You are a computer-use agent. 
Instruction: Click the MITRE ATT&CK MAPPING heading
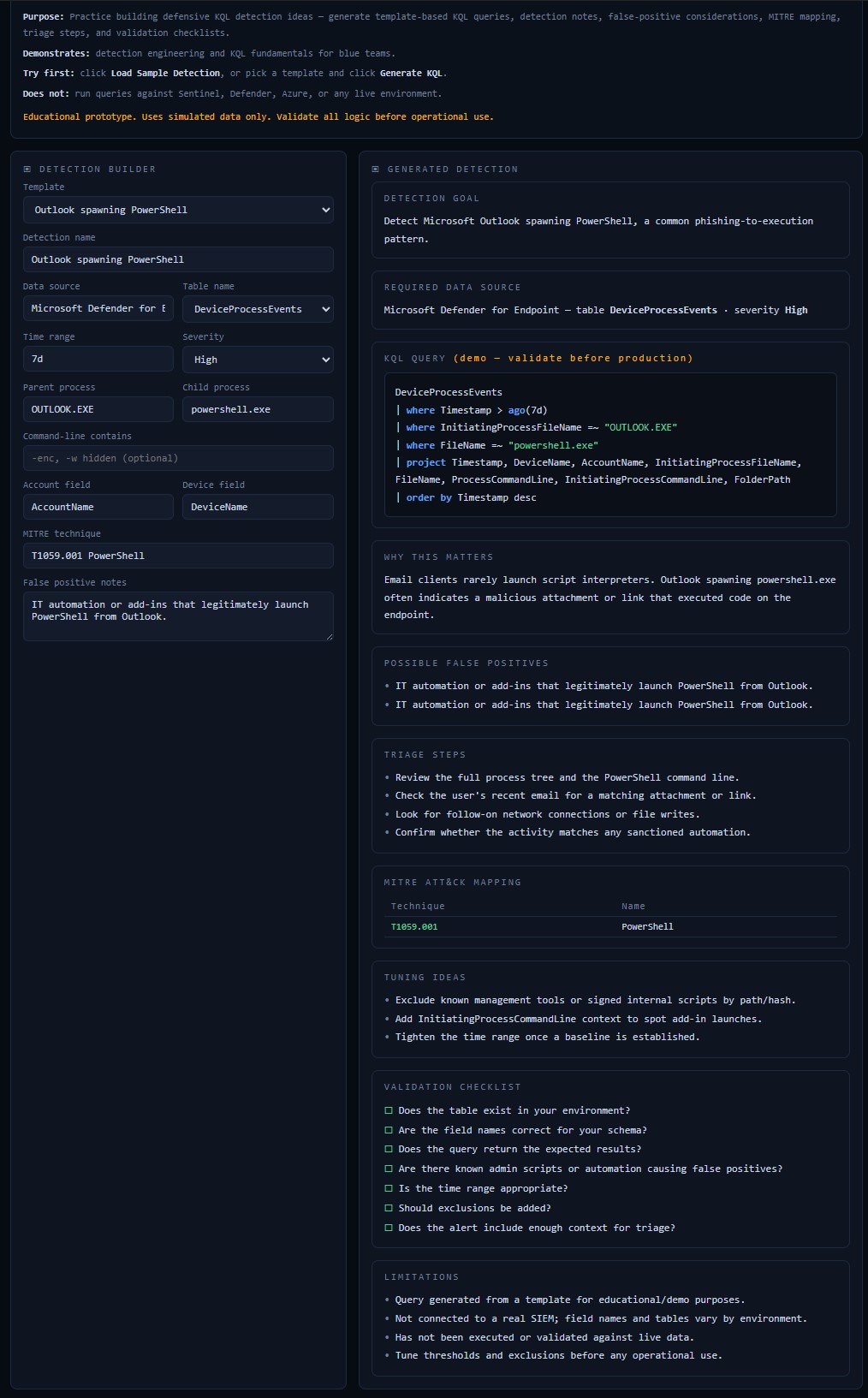coord(452,883)
